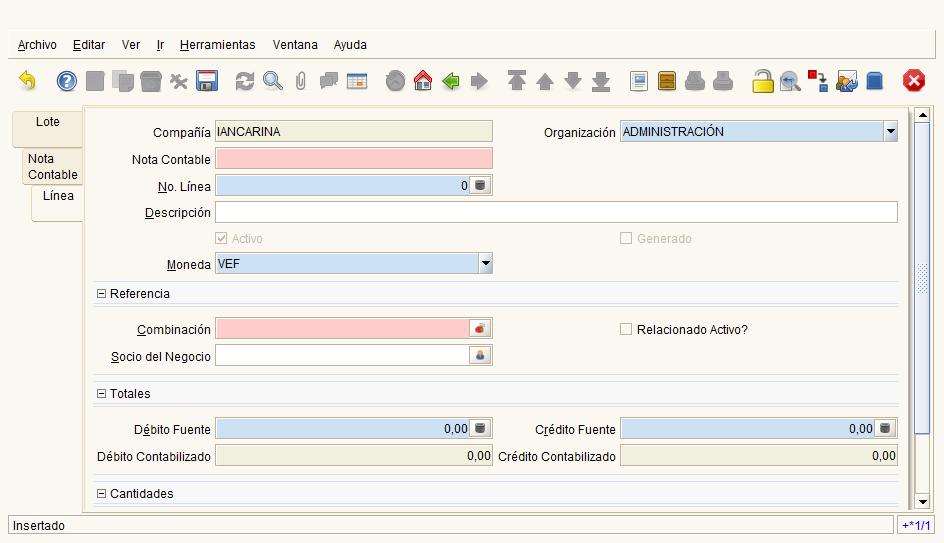Image resolution: width=944 pixels, height=543 pixels.
Task: Click the Refresh arrows toolbar icon
Action: point(244,81)
